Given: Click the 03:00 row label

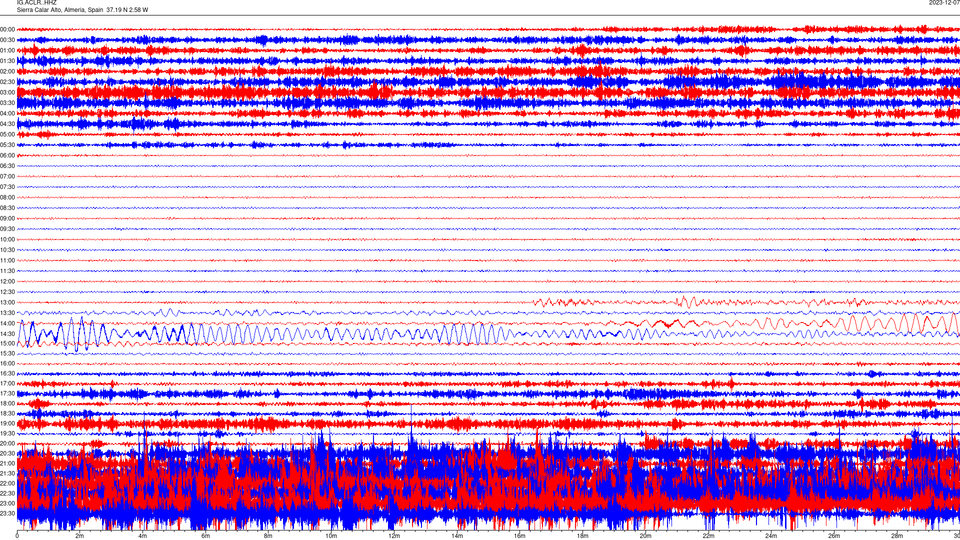Looking at the screenshot, I should coord(7,92).
